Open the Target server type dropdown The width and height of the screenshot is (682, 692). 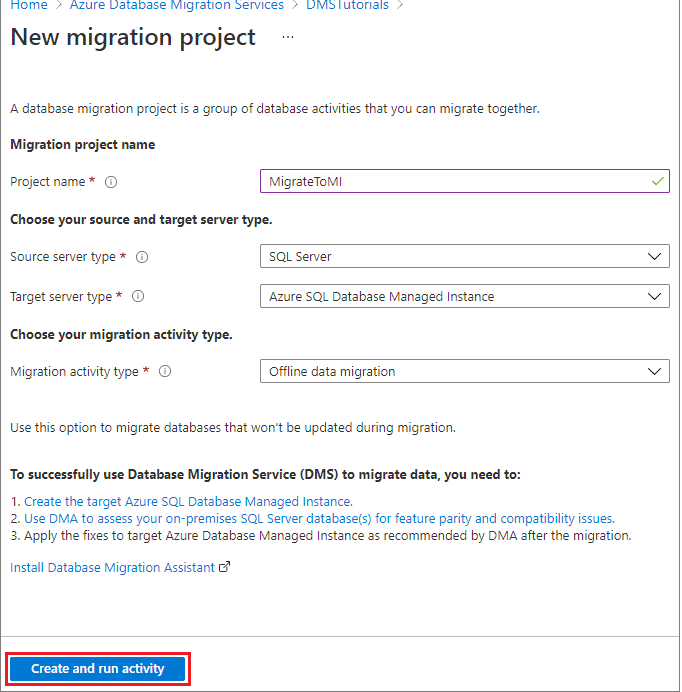[x=656, y=297]
